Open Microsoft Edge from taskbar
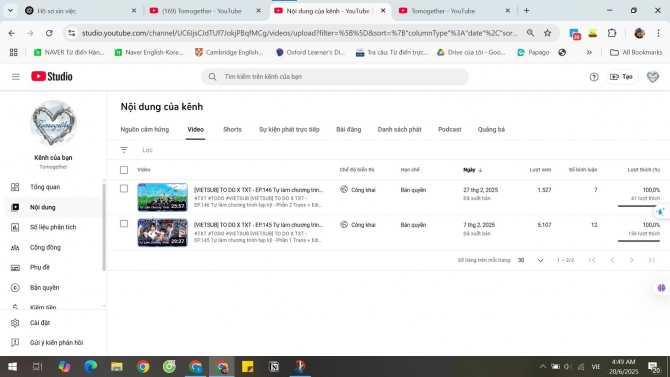The width and height of the screenshot is (670, 377). [91, 367]
